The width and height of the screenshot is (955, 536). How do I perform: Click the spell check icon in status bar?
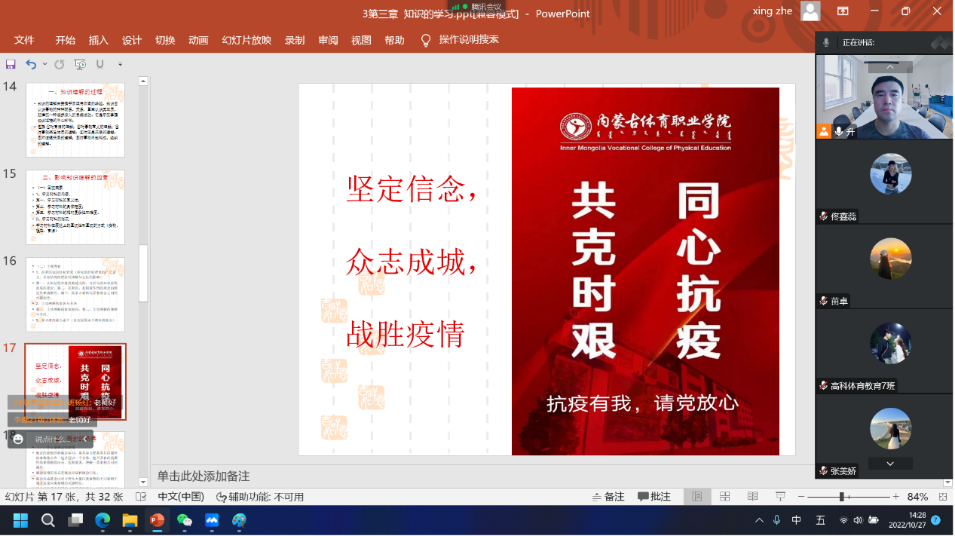point(141,497)
